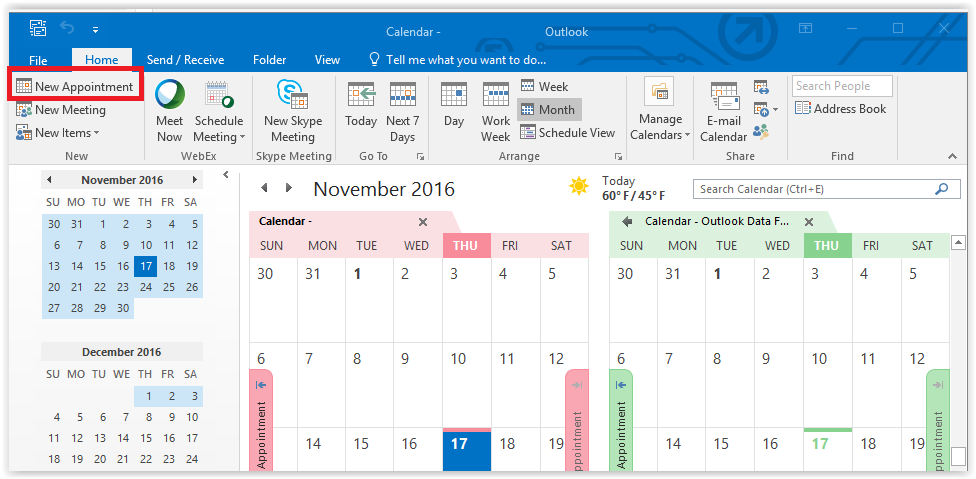The image size is (976, 479).
Task: Select the Home ribbon tab
Action: (101, 60)
